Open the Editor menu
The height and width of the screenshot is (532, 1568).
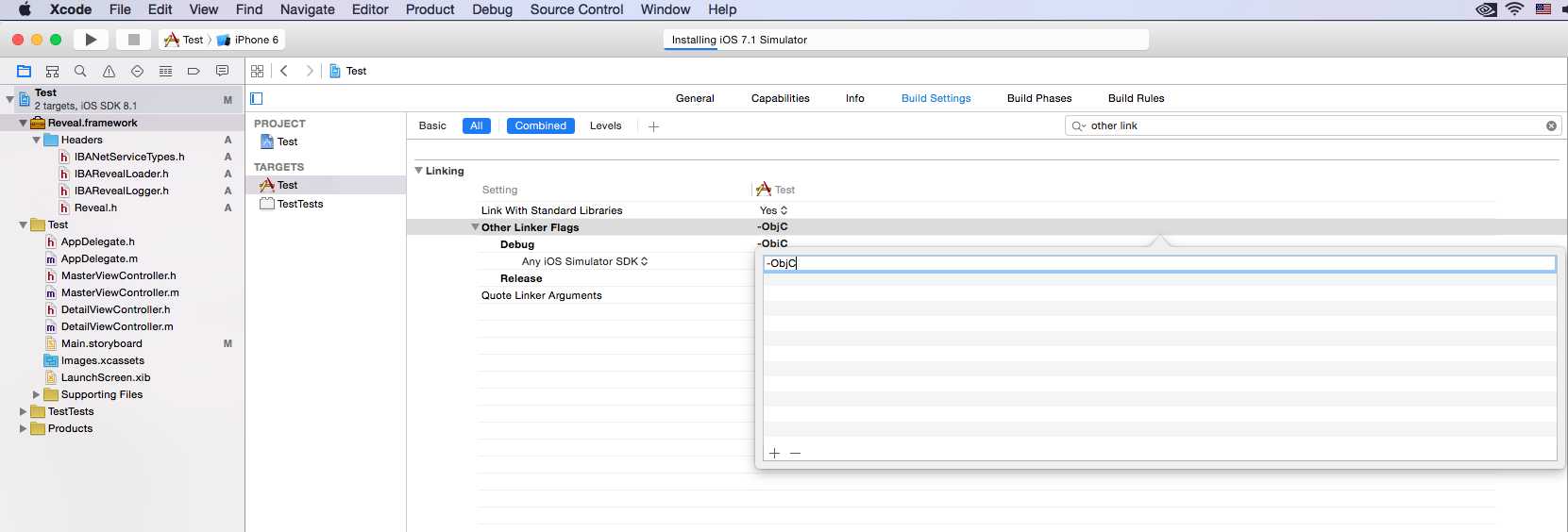pyautogui.click(x=370, y=9)
